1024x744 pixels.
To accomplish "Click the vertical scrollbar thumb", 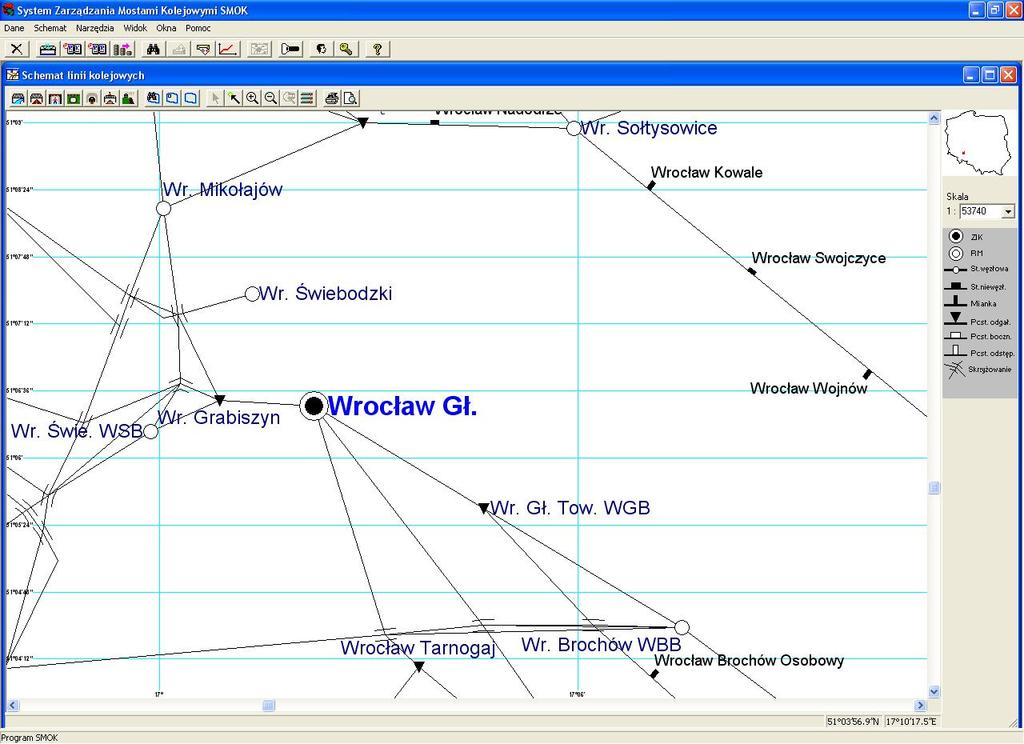I will tap(934, 488).
